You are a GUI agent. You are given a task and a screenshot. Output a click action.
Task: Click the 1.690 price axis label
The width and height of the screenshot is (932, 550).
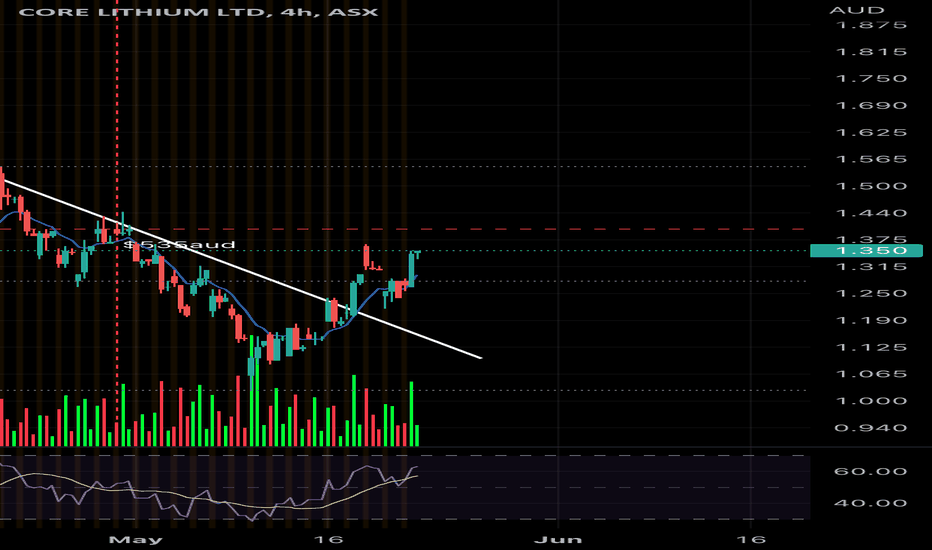click(x=871, y=105)
